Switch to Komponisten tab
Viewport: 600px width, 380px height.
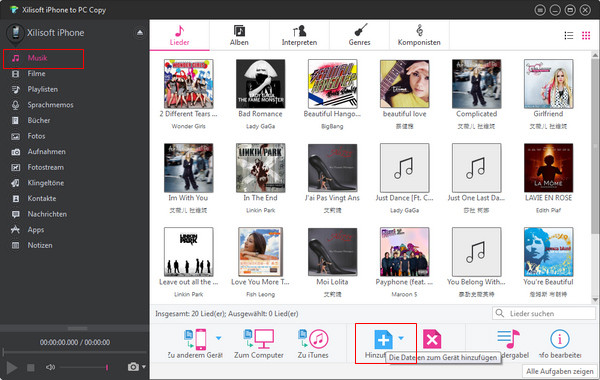point(419,35)
